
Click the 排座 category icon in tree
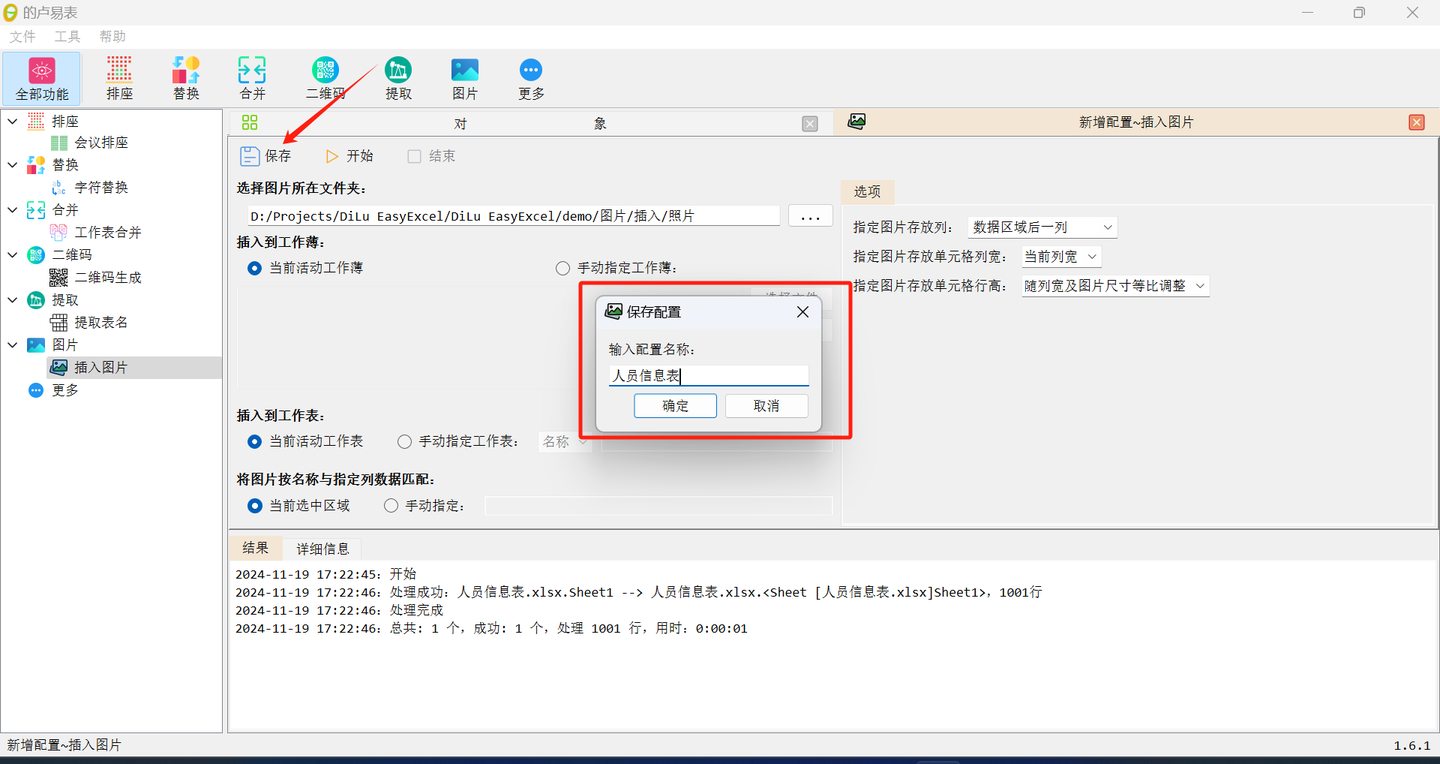36,121
